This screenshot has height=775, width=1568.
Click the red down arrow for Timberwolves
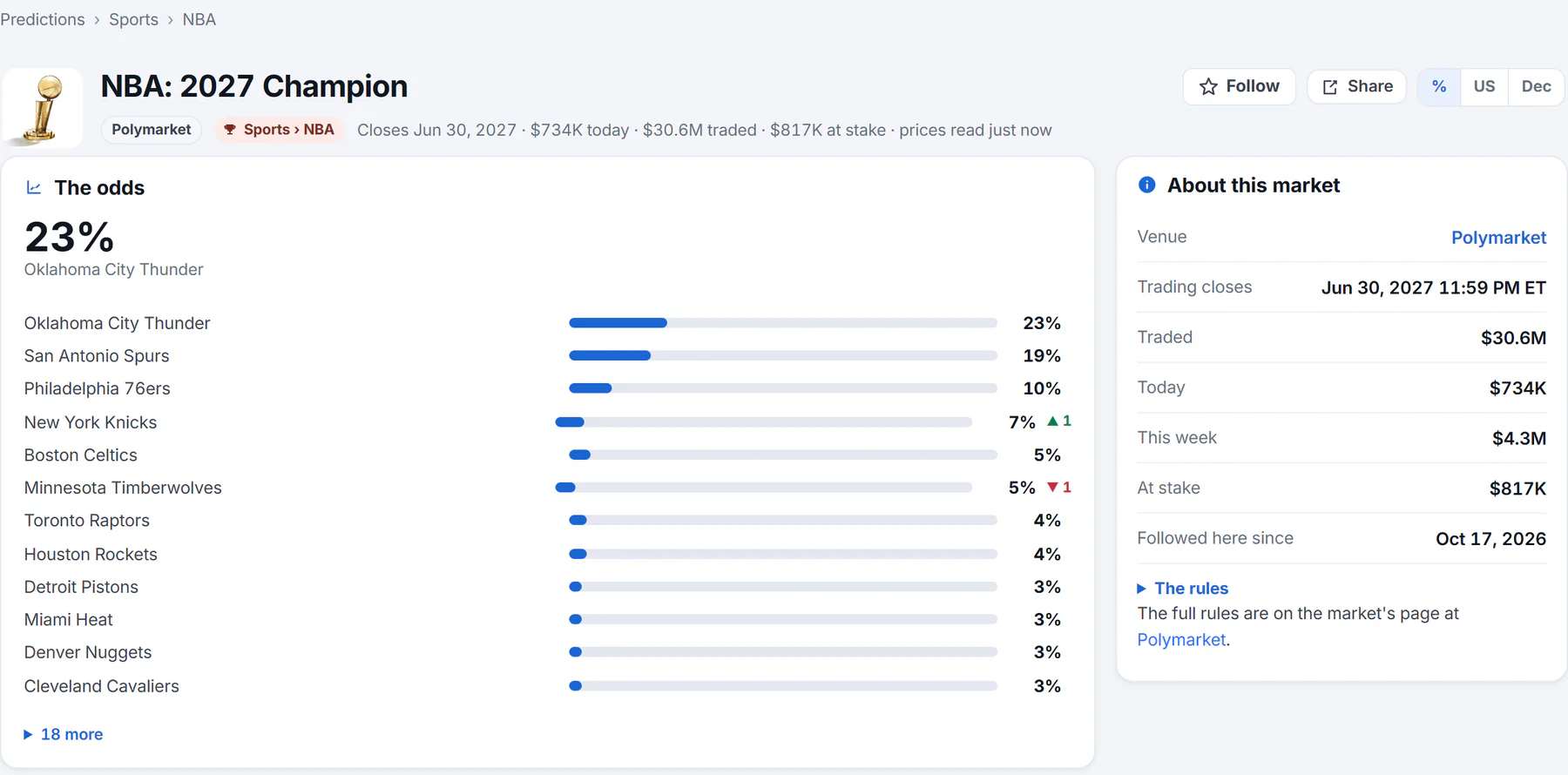[x=1052, y=488]
